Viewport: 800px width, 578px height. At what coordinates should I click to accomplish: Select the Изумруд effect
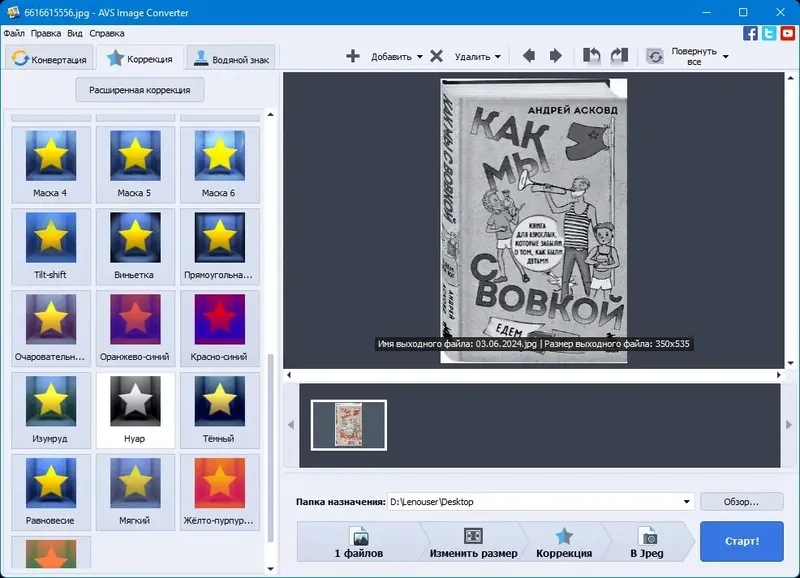(51, 410)
